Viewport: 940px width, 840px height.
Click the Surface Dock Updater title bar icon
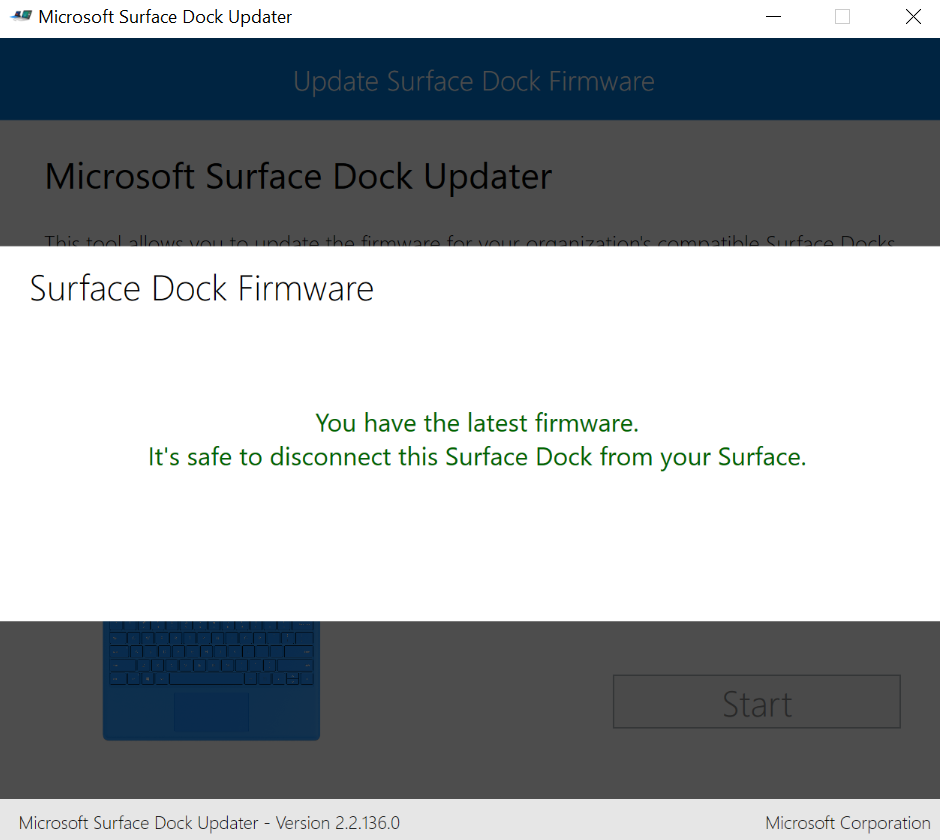pos(21,16)
